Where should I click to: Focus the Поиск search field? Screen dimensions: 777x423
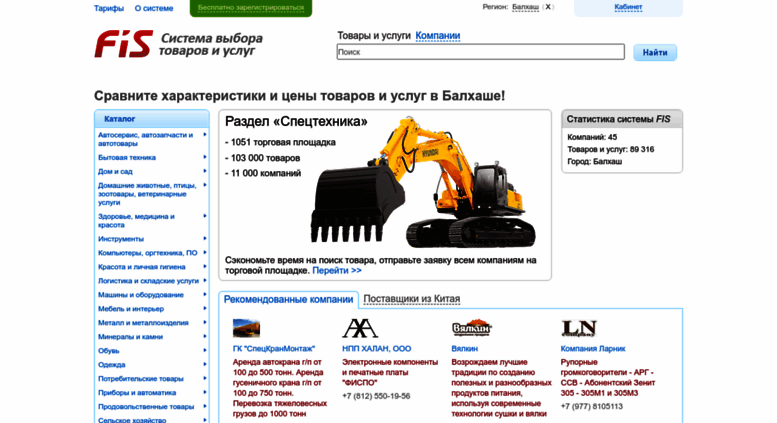pos(481,52)
